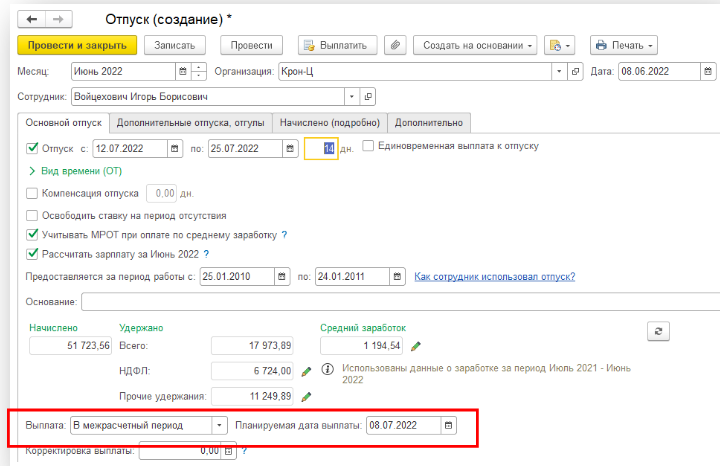Open link Как сотрудник использовал отпуск?

coord(494,276)
